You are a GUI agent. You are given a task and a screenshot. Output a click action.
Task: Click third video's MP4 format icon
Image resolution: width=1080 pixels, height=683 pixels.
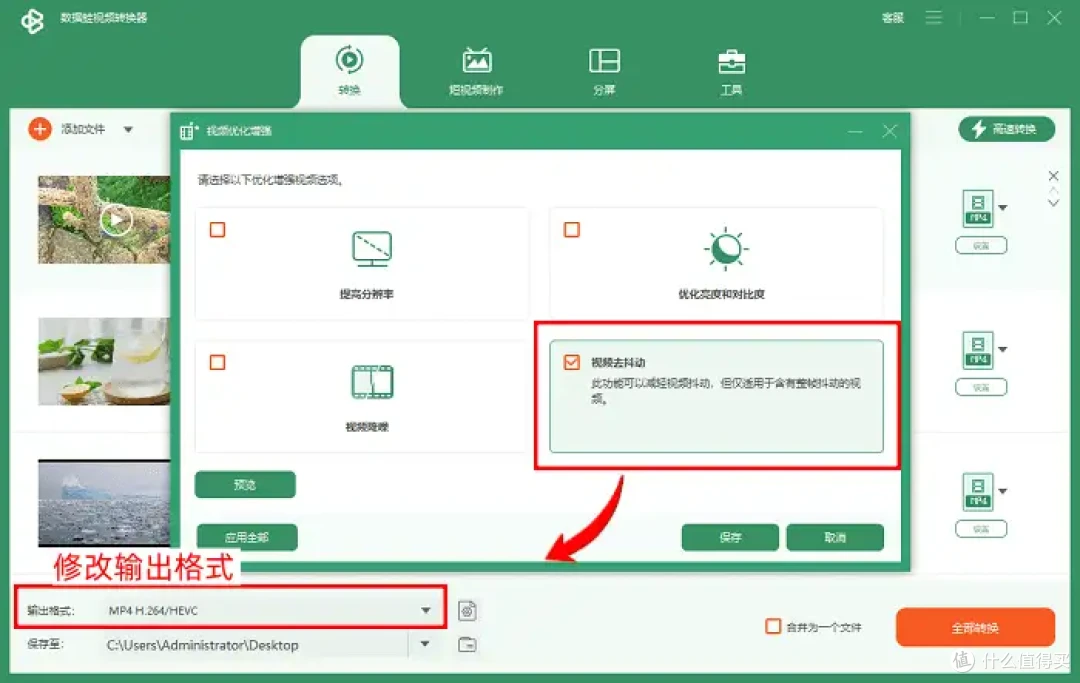coord(978,492)
